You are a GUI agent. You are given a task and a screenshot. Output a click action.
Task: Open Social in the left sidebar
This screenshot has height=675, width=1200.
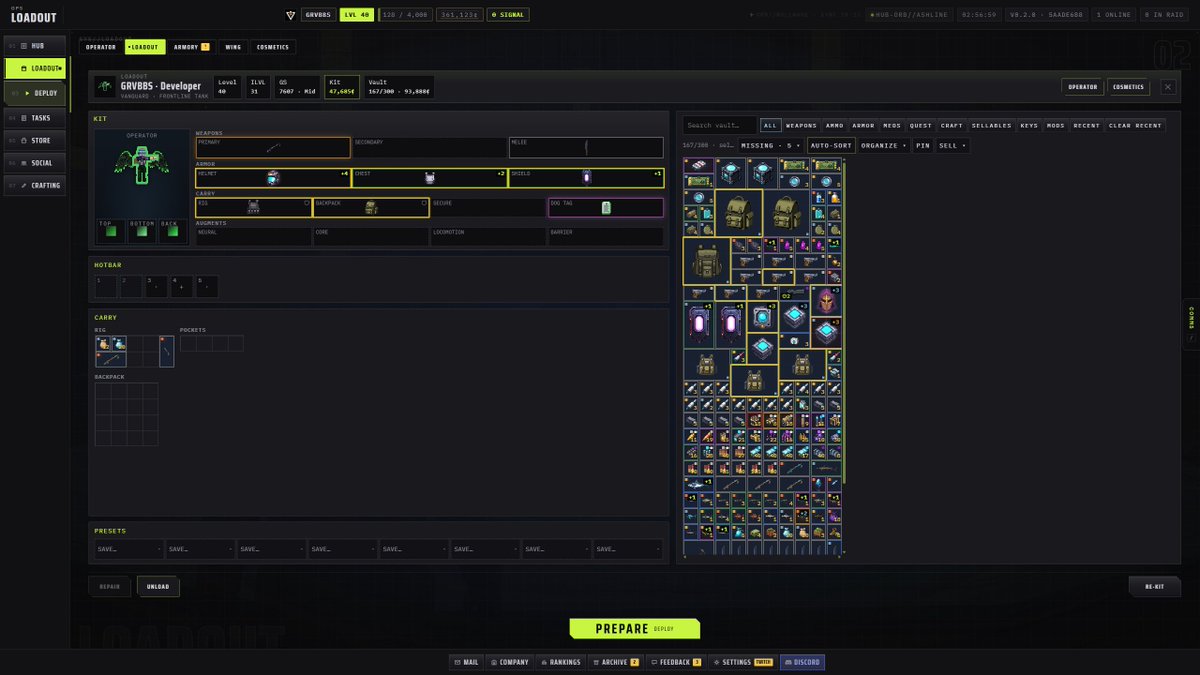34,163
